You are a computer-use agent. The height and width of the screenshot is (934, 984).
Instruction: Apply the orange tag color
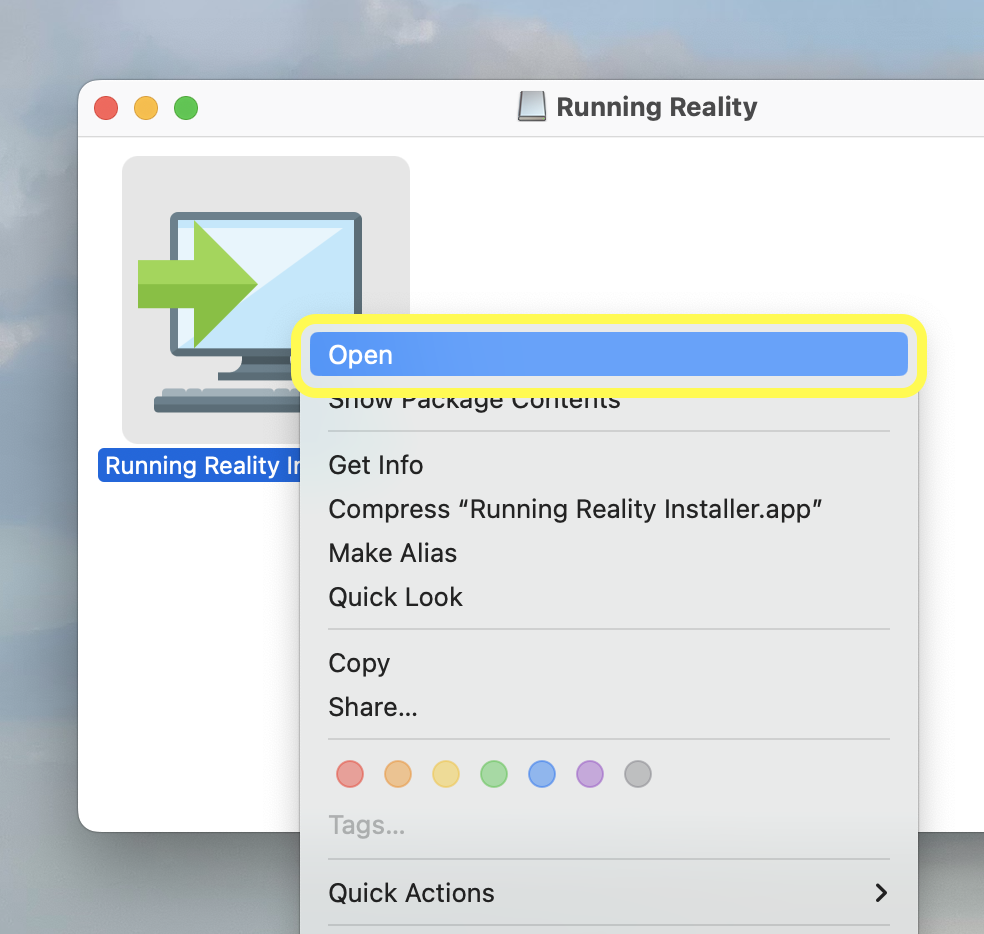coord(398,774)
